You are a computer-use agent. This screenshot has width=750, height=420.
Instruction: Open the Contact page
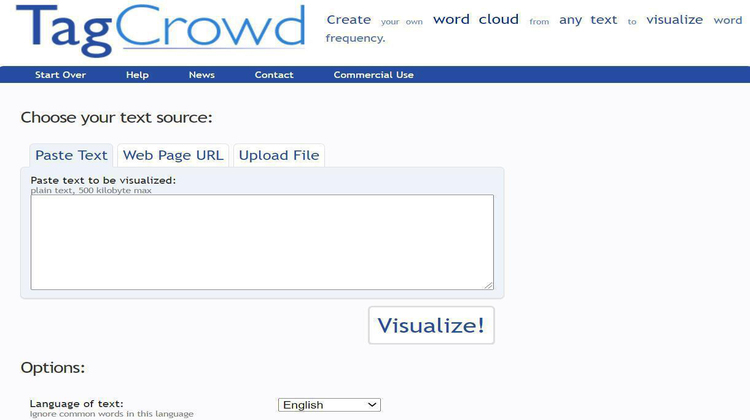pos(274,75)
